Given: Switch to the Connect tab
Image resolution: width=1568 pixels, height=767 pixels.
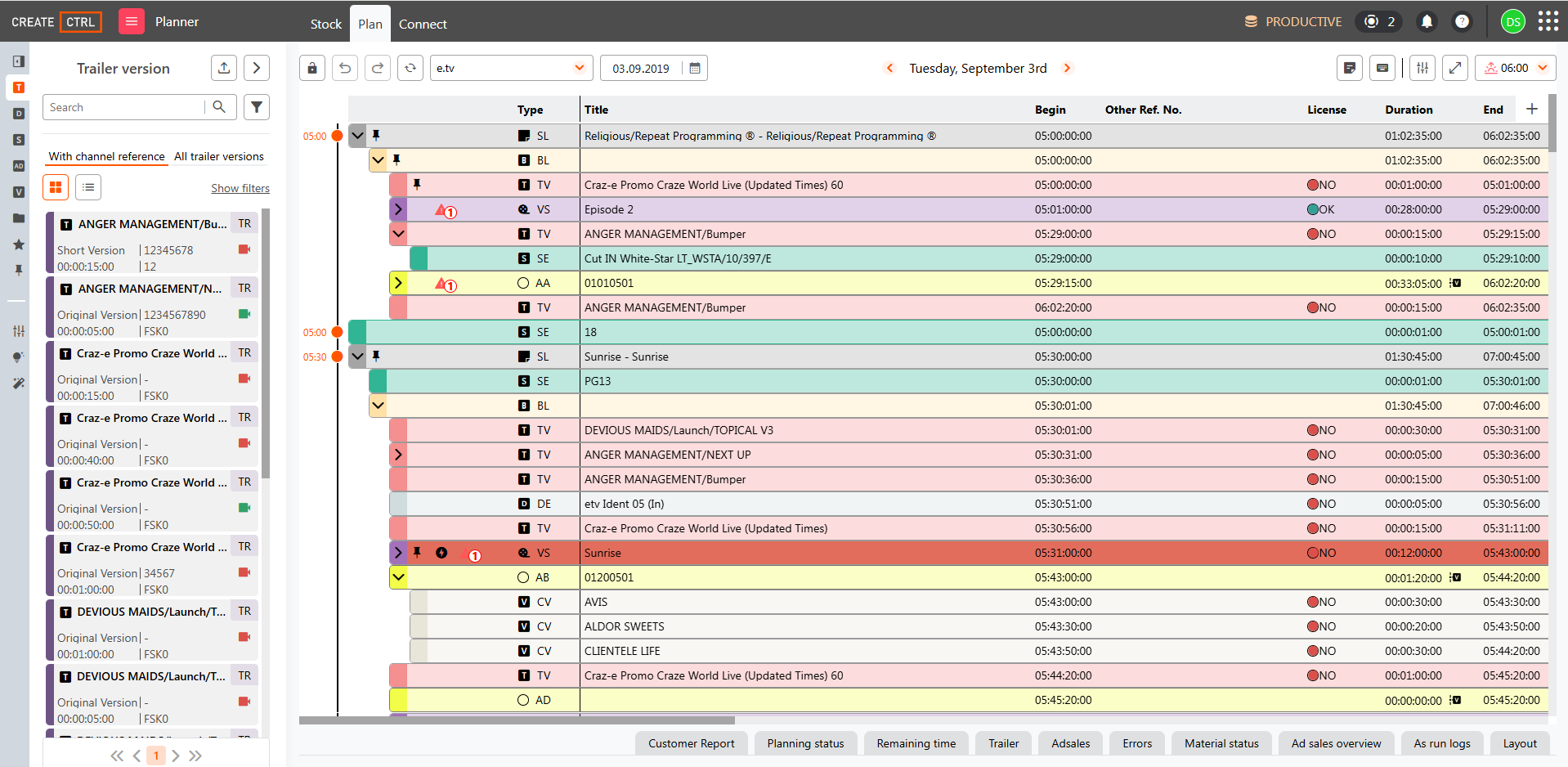Looking at the screenshot, I should pyautogui.click(x=423, y=24).
